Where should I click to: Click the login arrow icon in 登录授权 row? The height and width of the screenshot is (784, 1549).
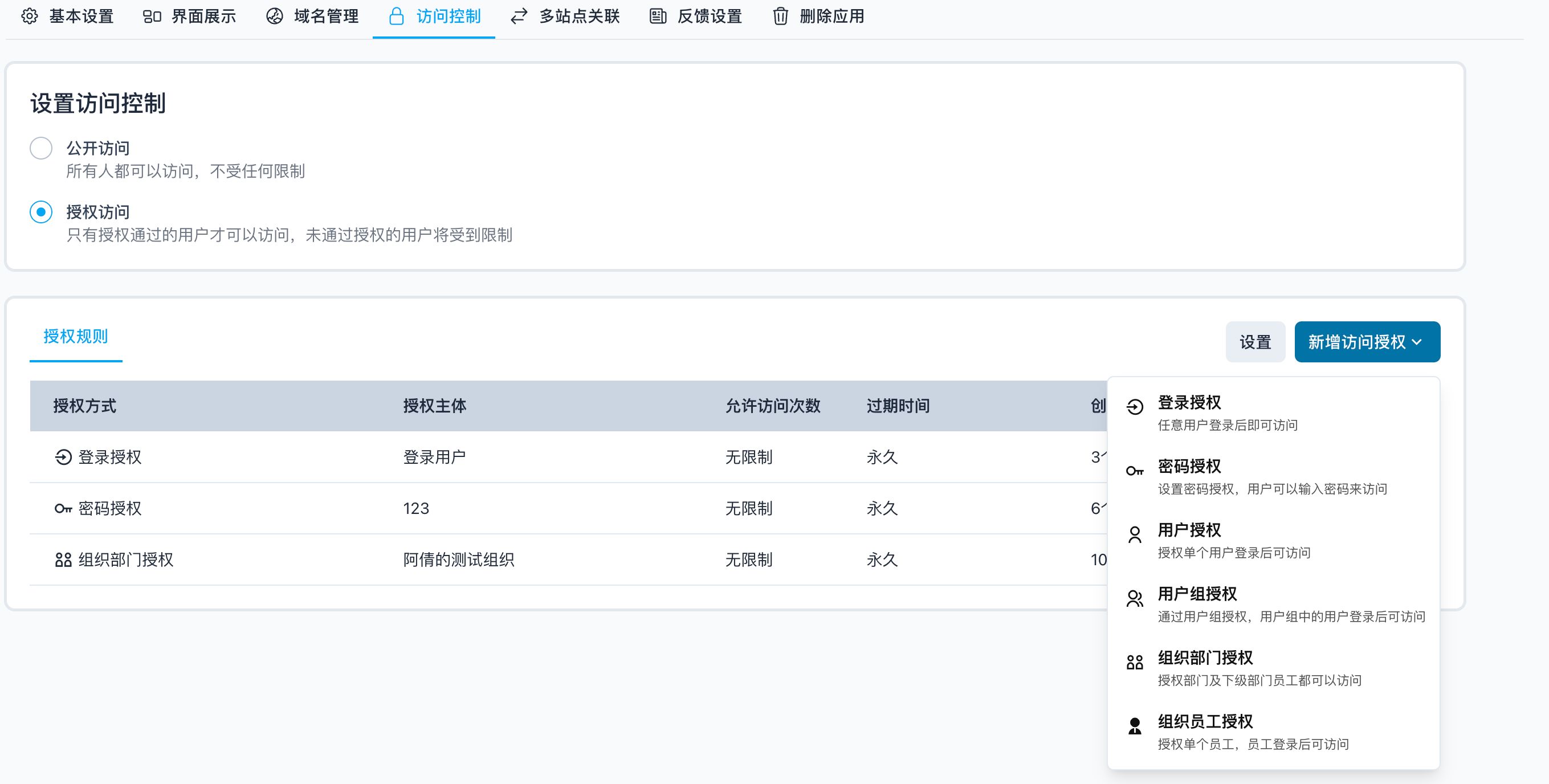click(63, 457)
